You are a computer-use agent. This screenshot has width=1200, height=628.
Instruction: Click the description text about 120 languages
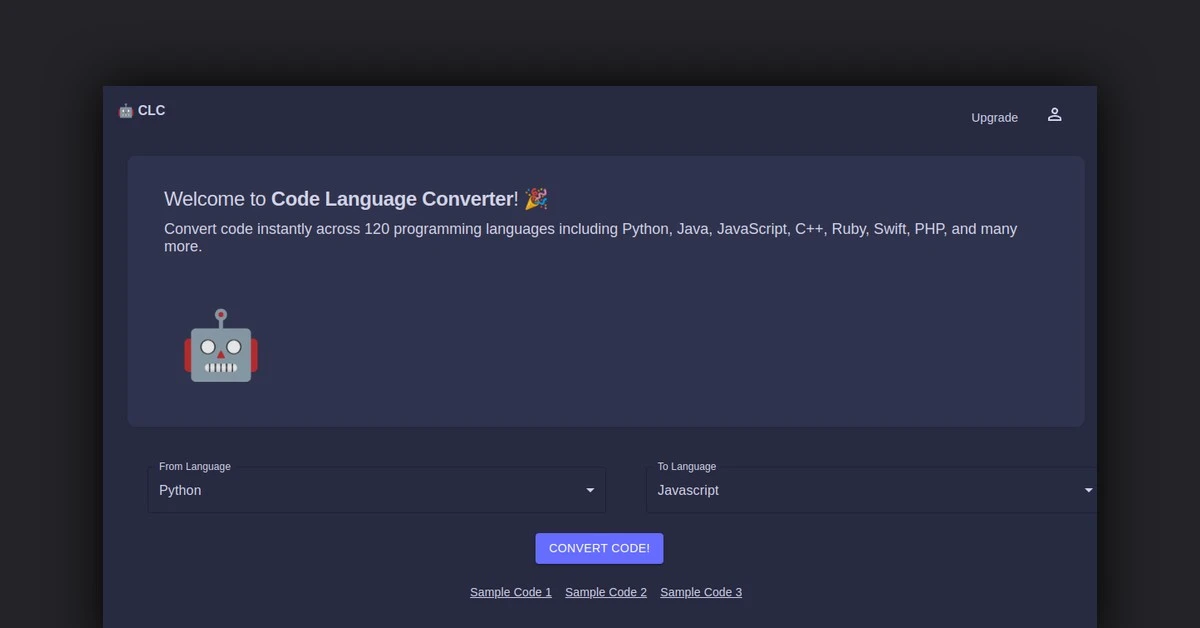[590, 237]
